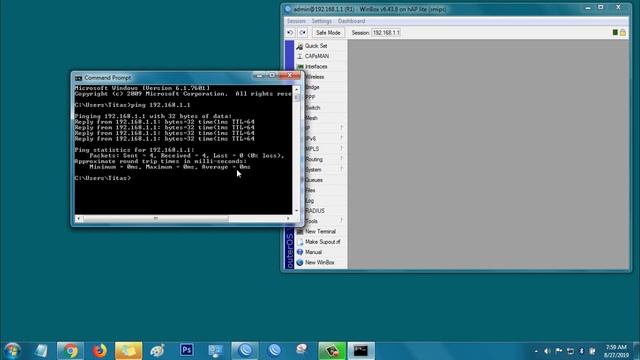Screen dimensions: 640x360
Task: Toggle Safe Mode in WinBox
Action: pyautogui.click(x=328, y=33)
